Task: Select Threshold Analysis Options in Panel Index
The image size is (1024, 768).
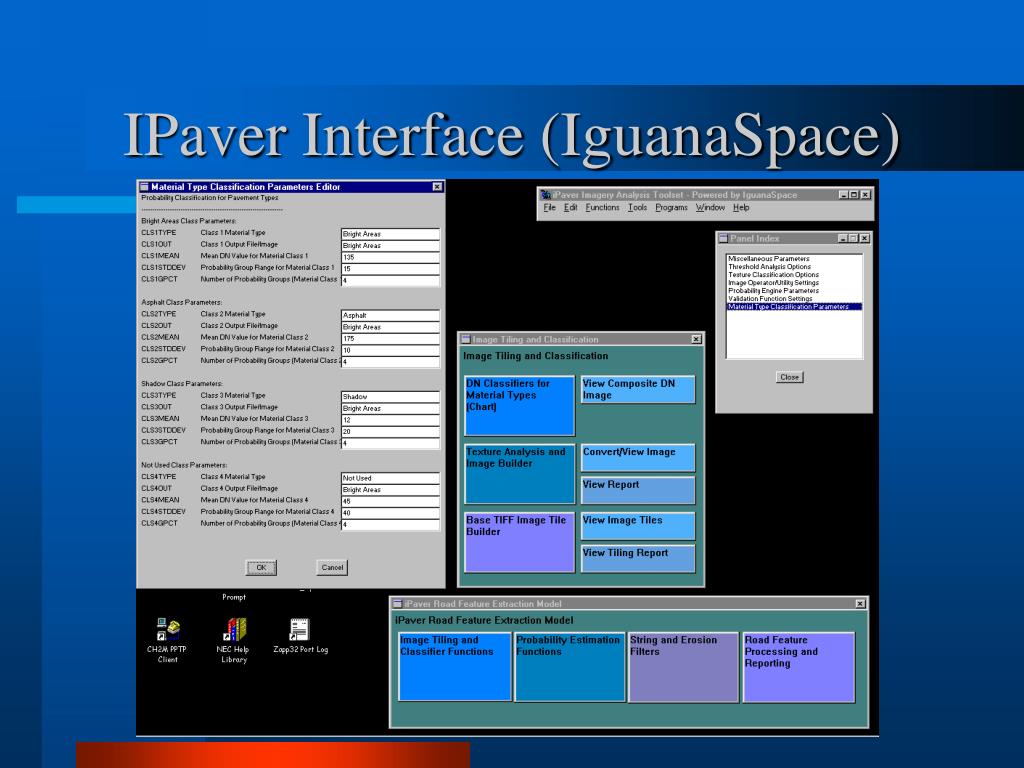Action: coord(794,266)
